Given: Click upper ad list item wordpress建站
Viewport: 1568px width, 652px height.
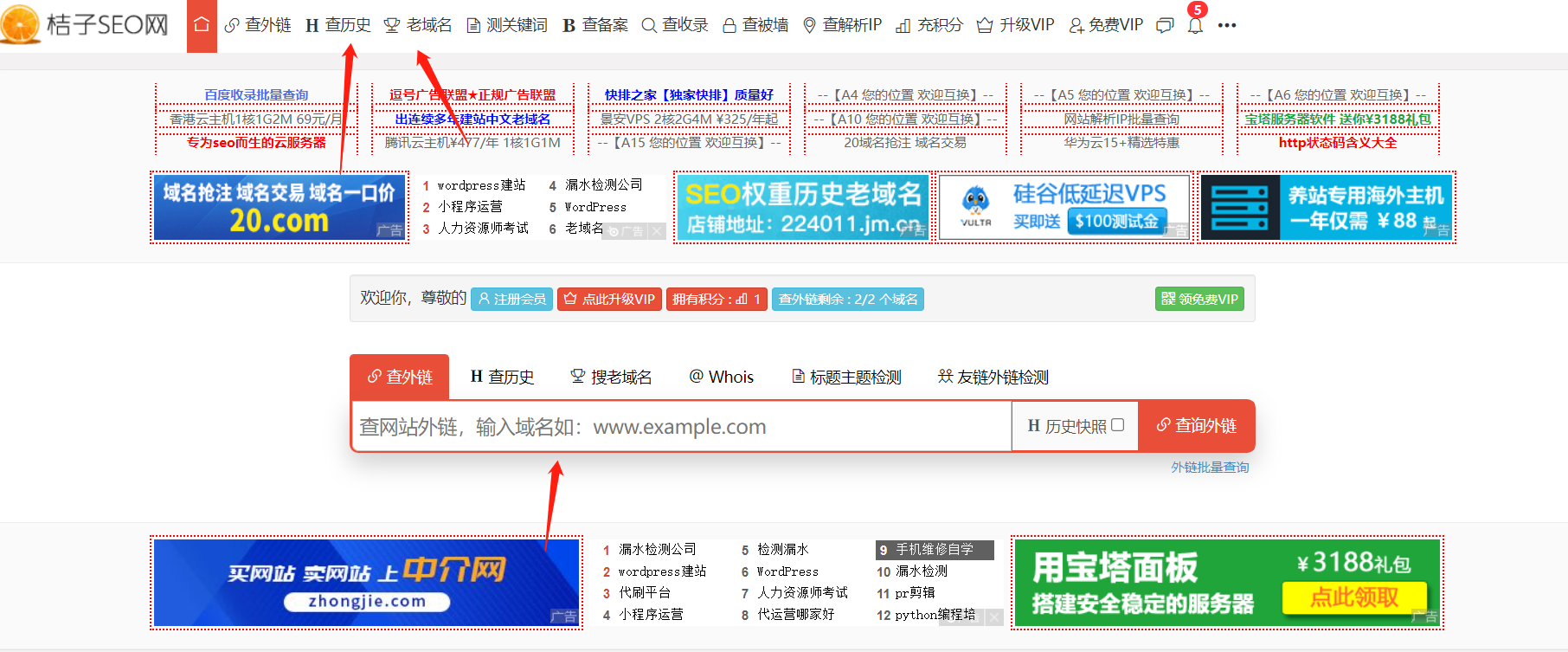Looking at the screenshot, I should click(x=481, y=185).
